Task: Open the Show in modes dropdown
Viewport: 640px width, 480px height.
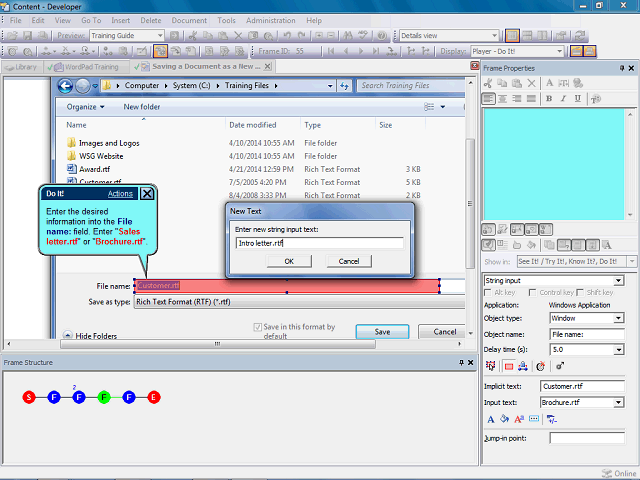Action: tap(632, 261)
